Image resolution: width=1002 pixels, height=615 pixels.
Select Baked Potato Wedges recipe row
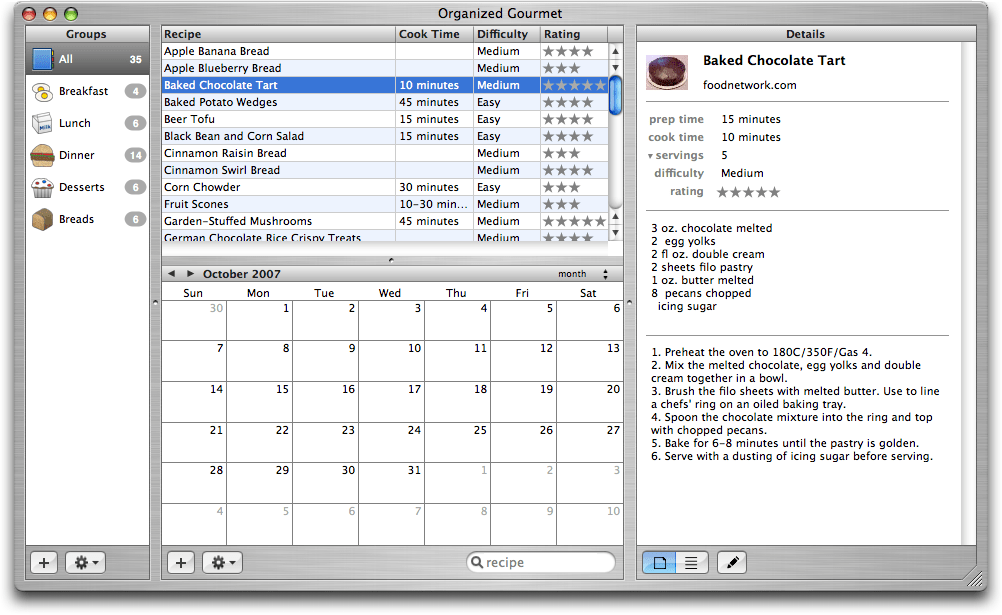click(385, 102)
